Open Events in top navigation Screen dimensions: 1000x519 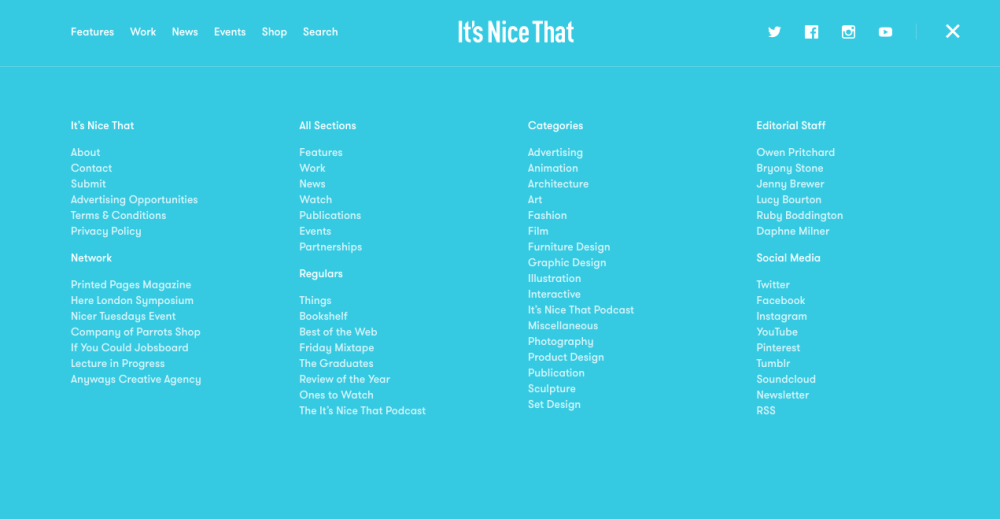[230, 32]
